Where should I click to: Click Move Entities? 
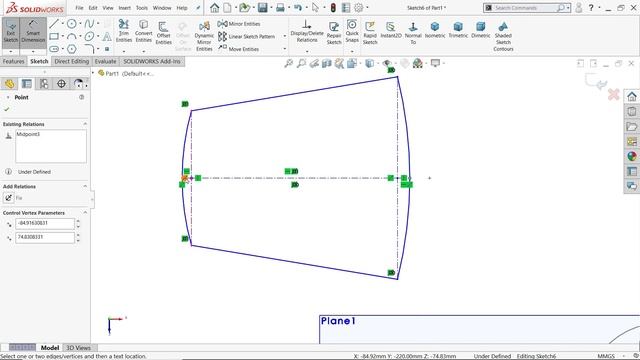238,49
